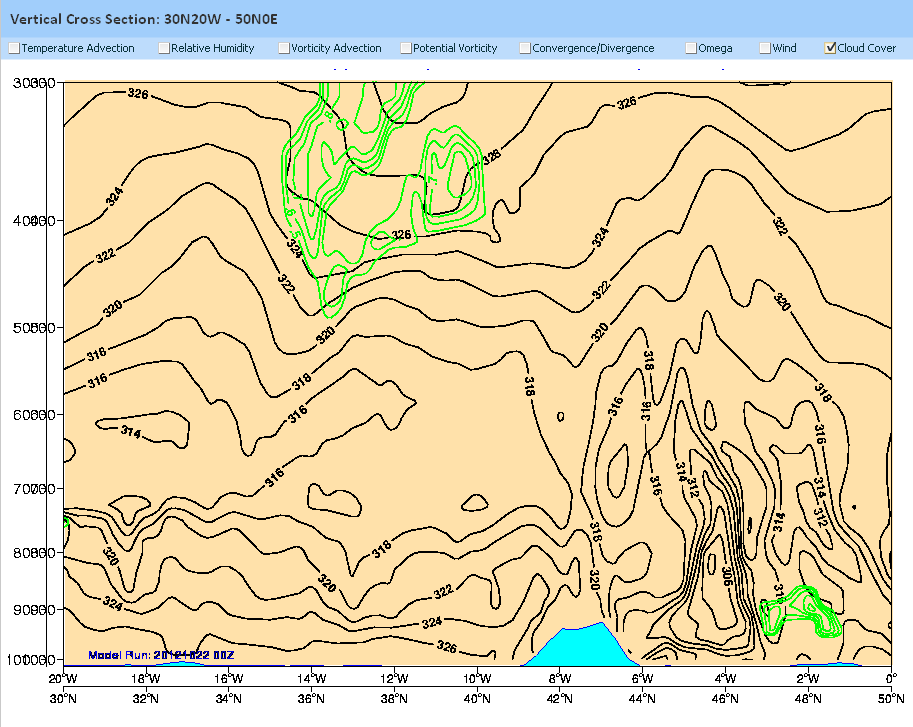The height and width of the screenshot is (727, 913).
Task: Uncheck the Cloud Cover checkbox
Action: [x=830, y=48]
